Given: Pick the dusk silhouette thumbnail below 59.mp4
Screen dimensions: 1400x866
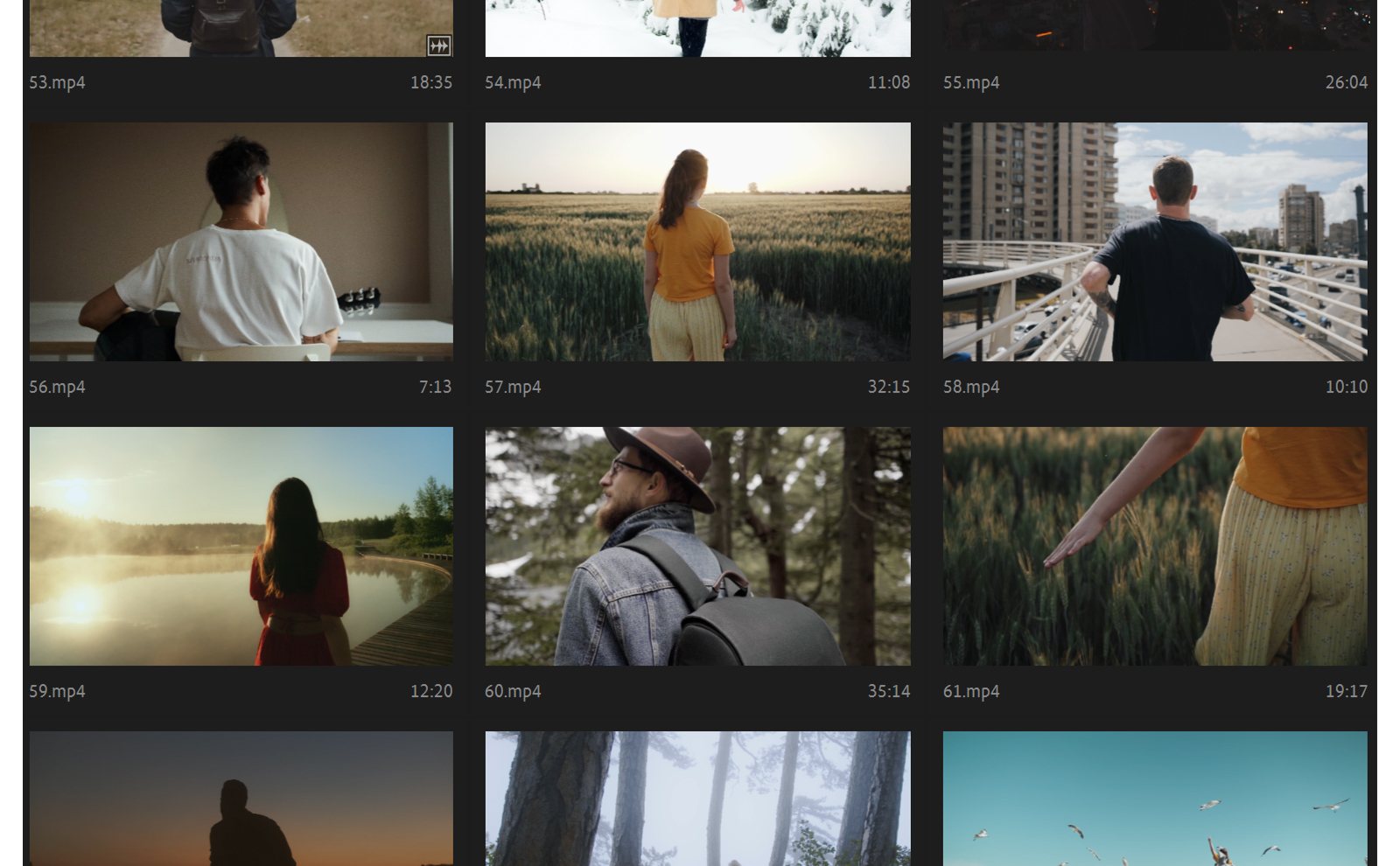Looking at the screenshot, I should (x=241, y=799).
